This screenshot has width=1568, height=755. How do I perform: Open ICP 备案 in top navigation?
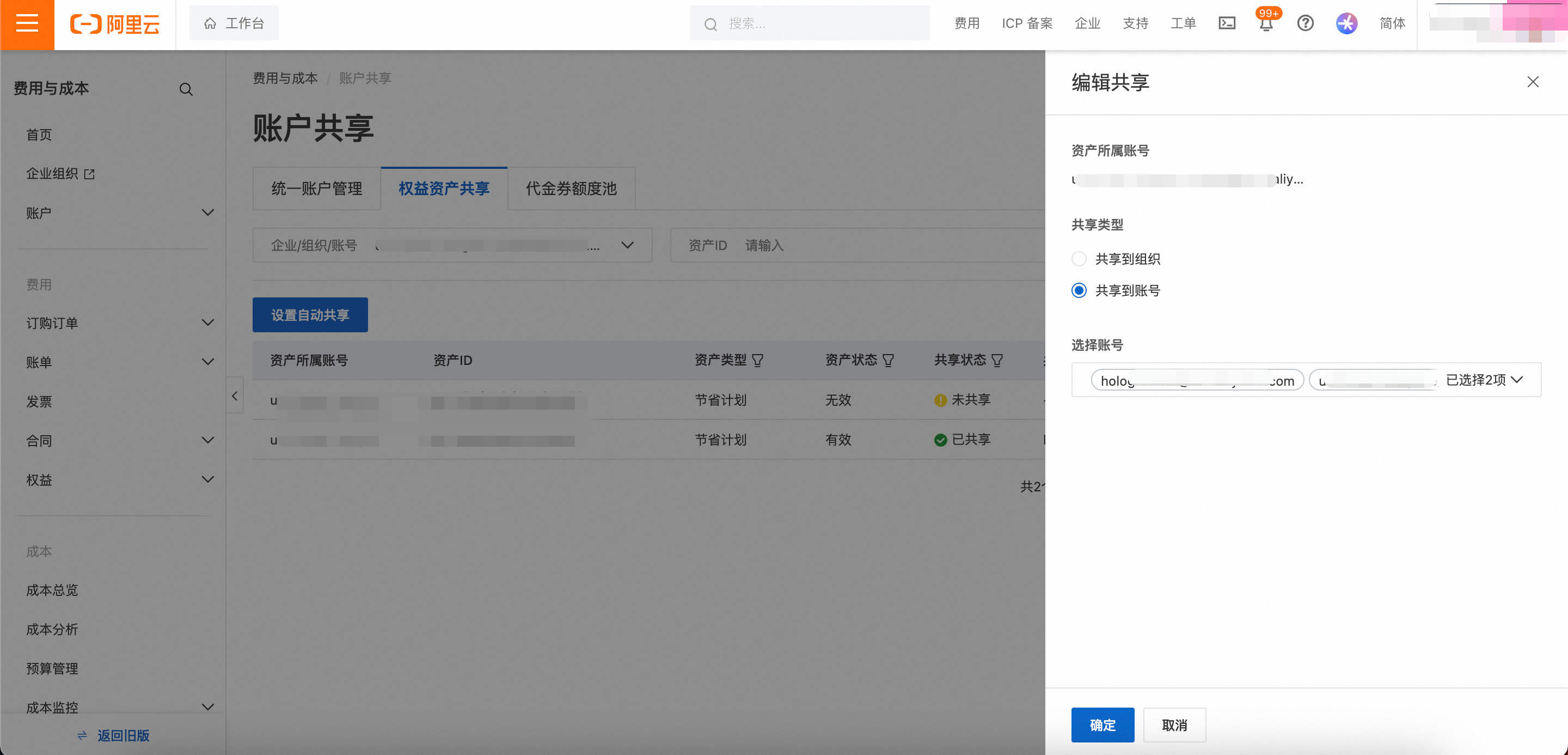[x=1027, y=24]
